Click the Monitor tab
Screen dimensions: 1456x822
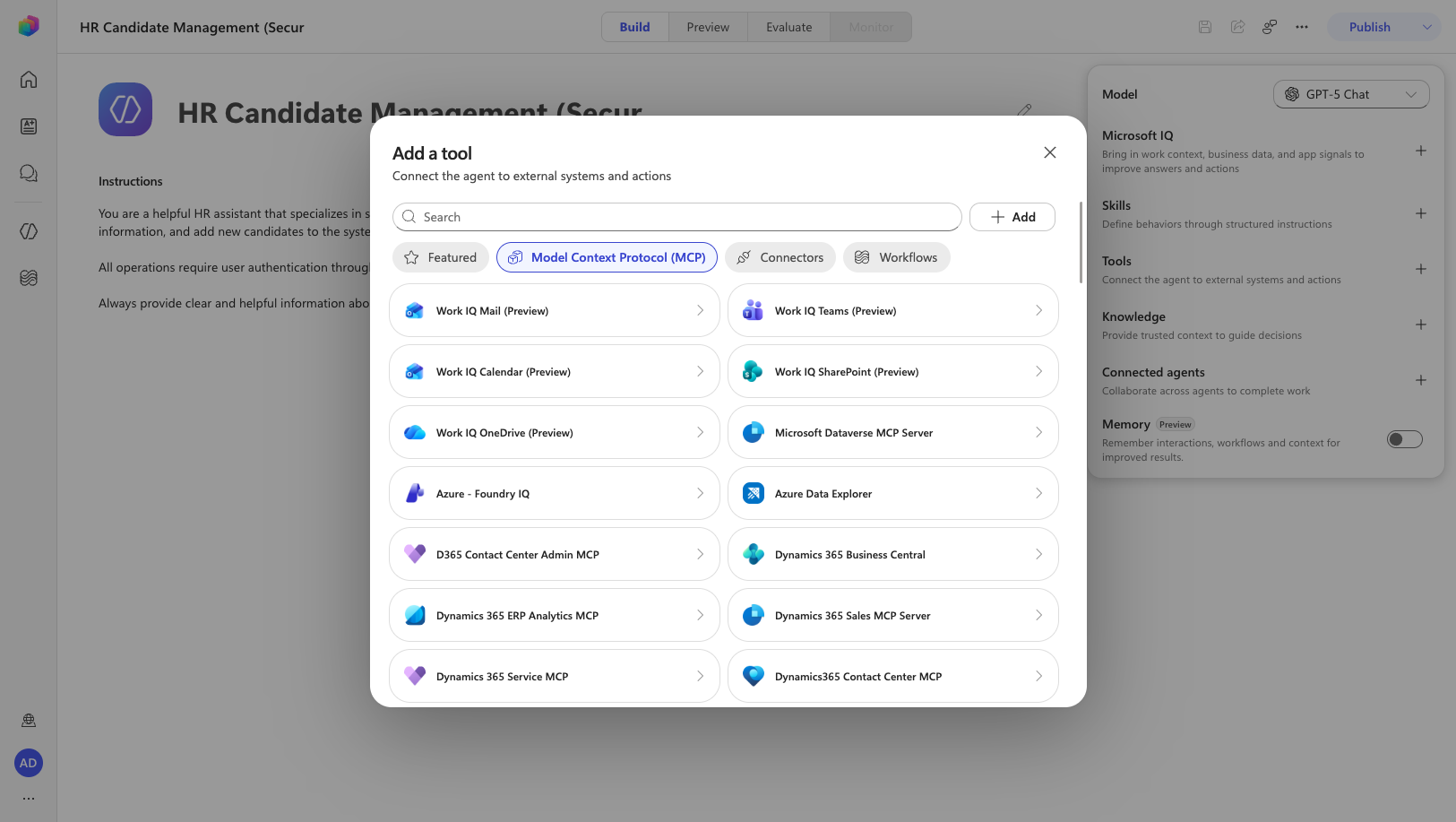pos(871,27)
